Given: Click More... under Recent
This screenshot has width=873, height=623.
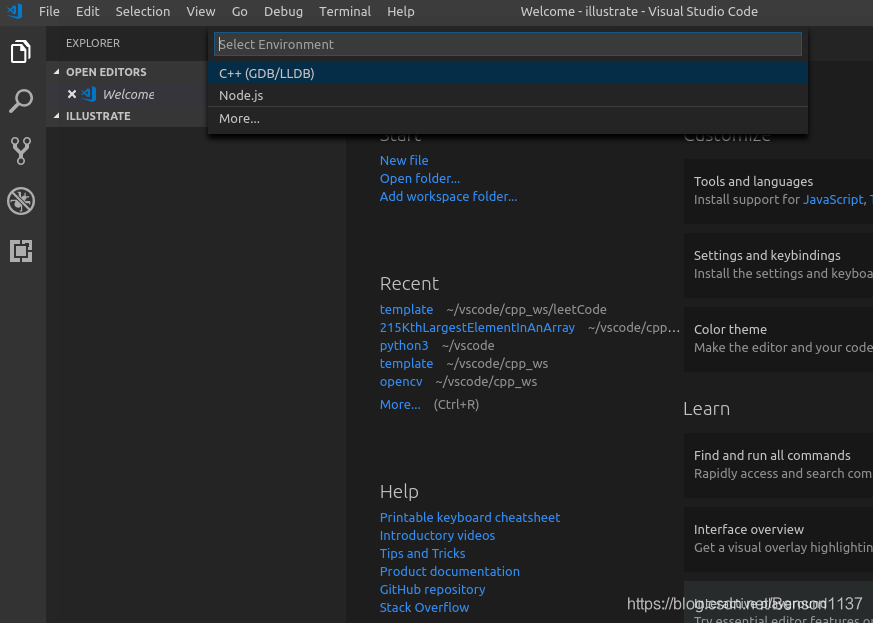Looking at the screenshot, I should (400, 405).
